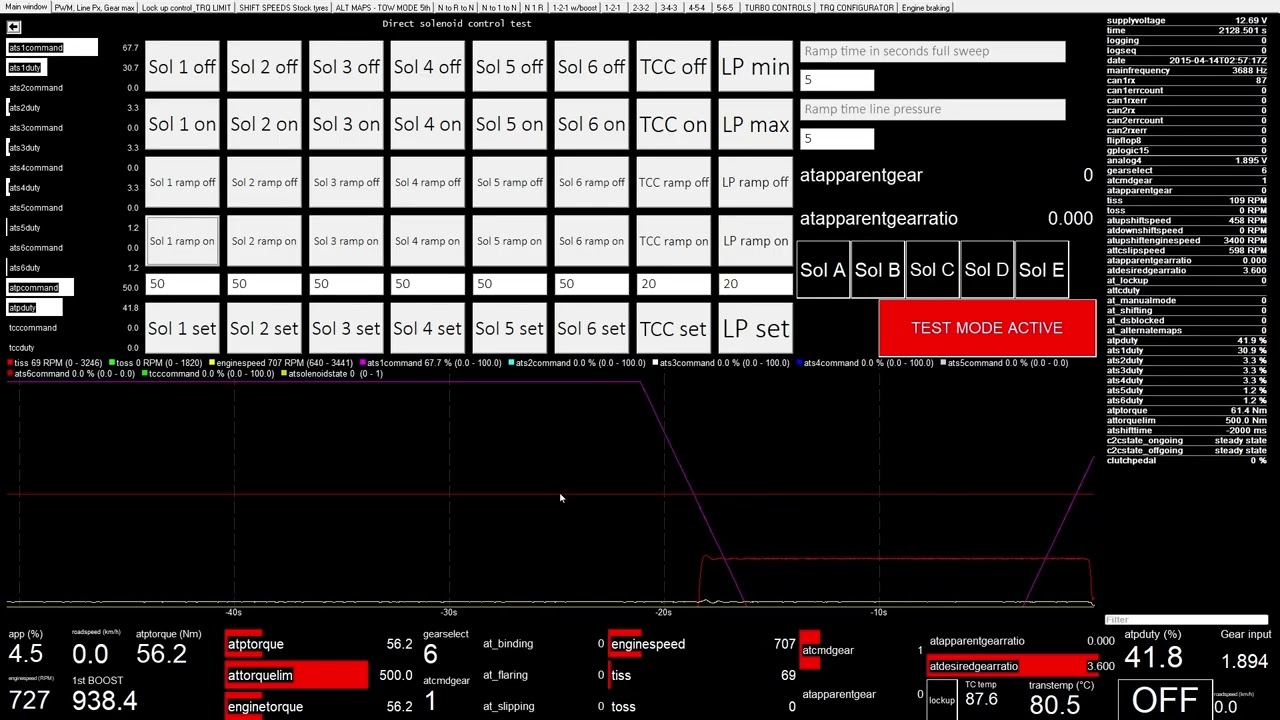Open the PWM, Line Px, Gear max tab
The width and height of the screenshot is (1280, 720).
[94, 7]
